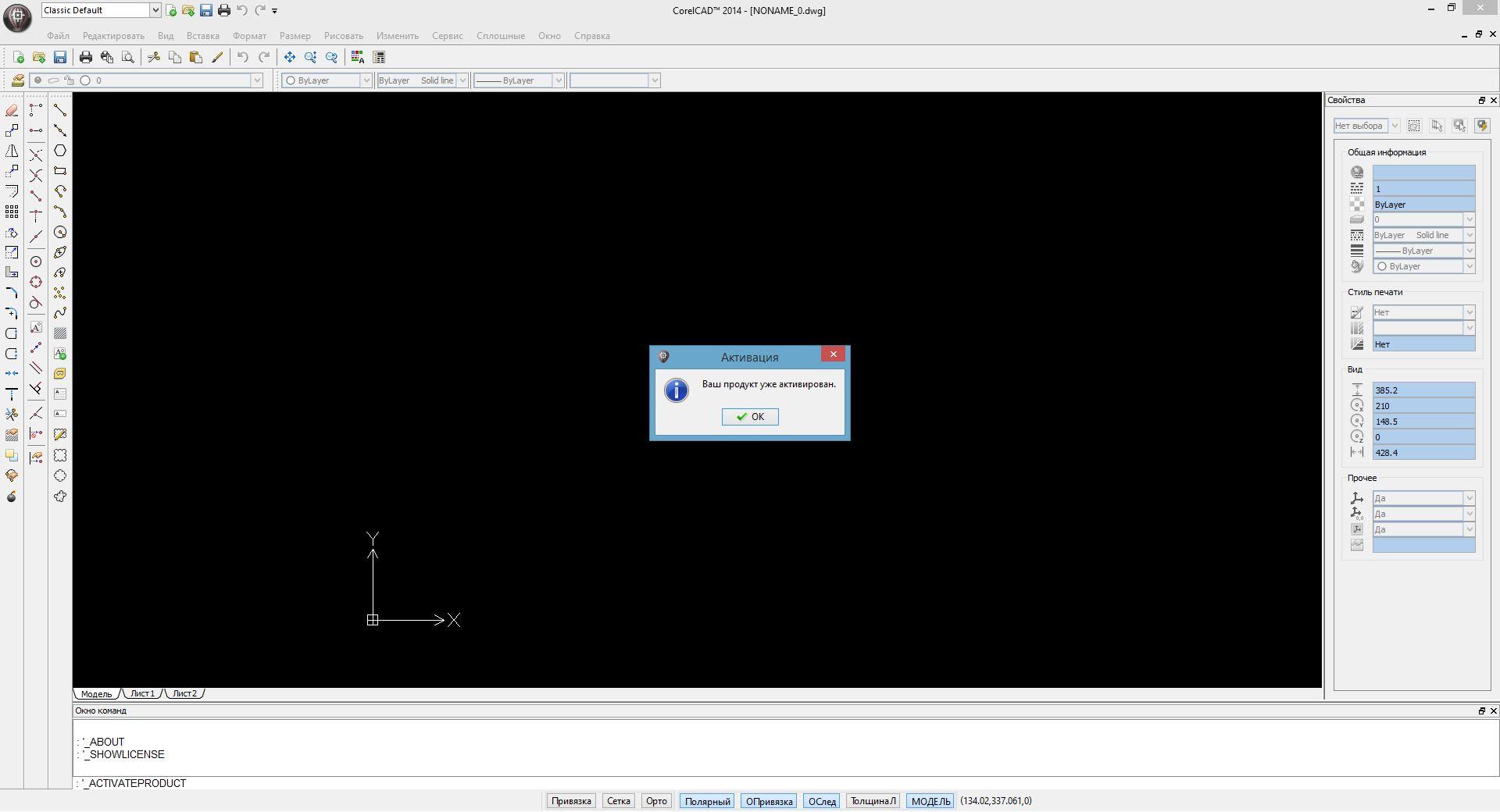
Task: Select the Eraser delete tool
Action: click(x=12, y=111)
